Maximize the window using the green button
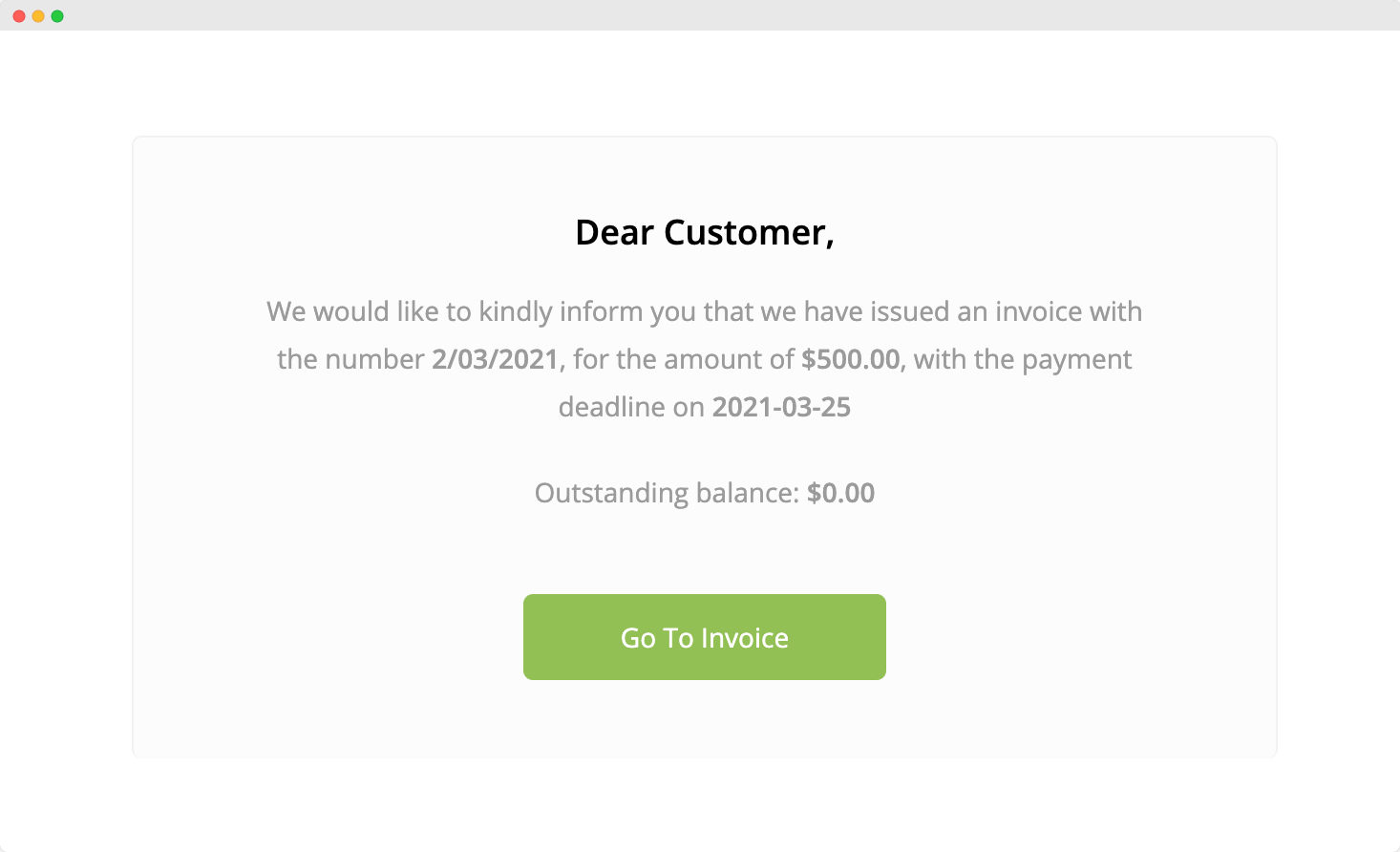Image resolution: width=1400 pixels, height=852 pixels. click(x=57, y=16)
